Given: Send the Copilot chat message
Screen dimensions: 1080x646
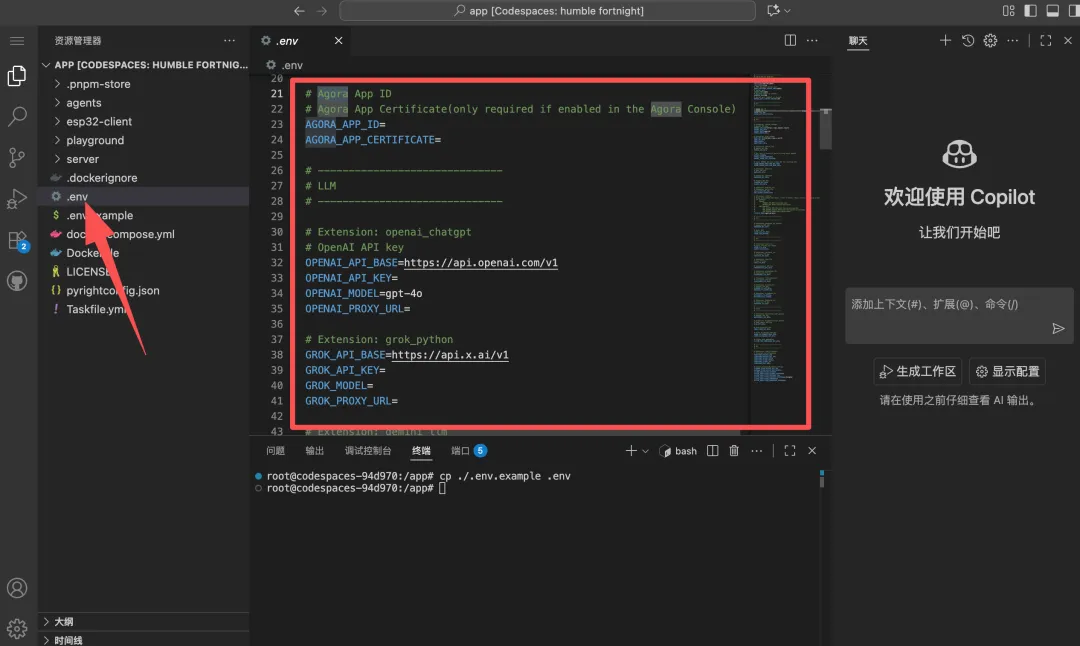Looking at the screenshot, I should [1058, 329].
